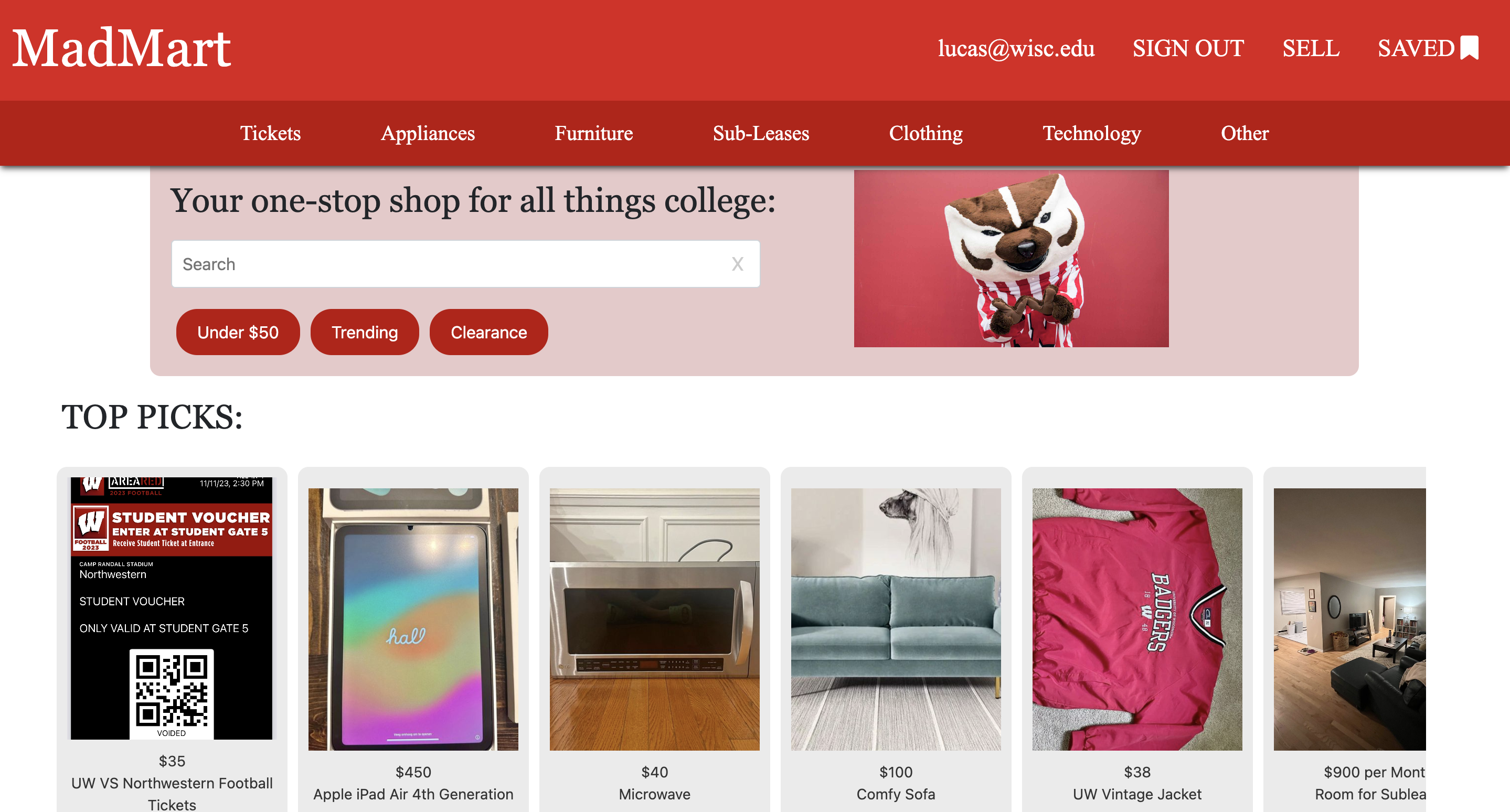1510x812 pixels.
Task: Apply the Clearance filter
Action: click(489, 332)
